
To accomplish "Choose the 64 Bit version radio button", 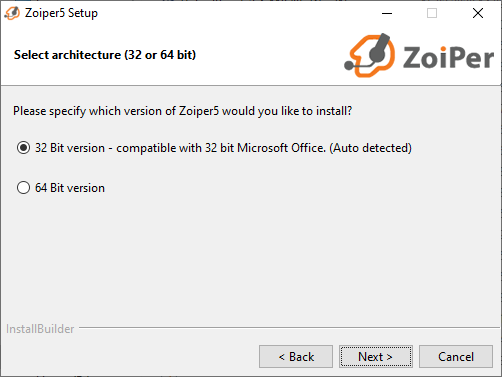I will [23, 188].
